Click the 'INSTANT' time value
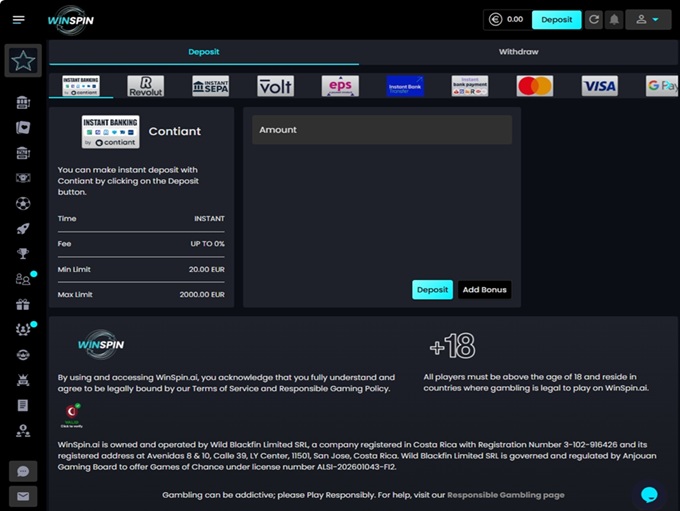The height and width of the screenshot is (511, 680). coord(209,219)
